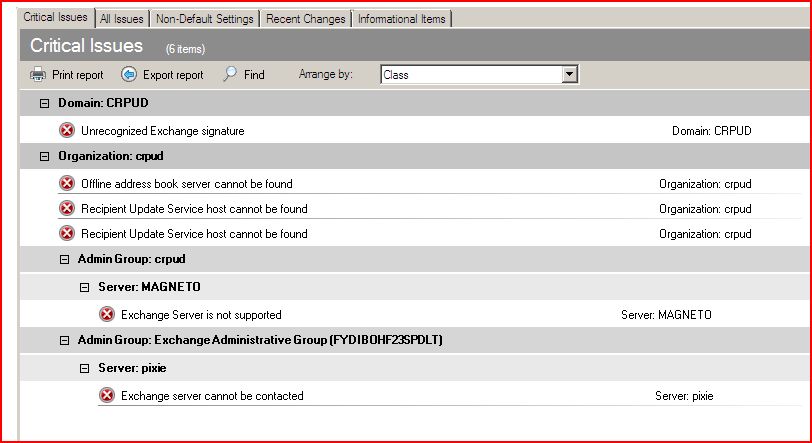812x443 pixels.
Task: Open the Arrange by dropdown
Action: [569, 75]
